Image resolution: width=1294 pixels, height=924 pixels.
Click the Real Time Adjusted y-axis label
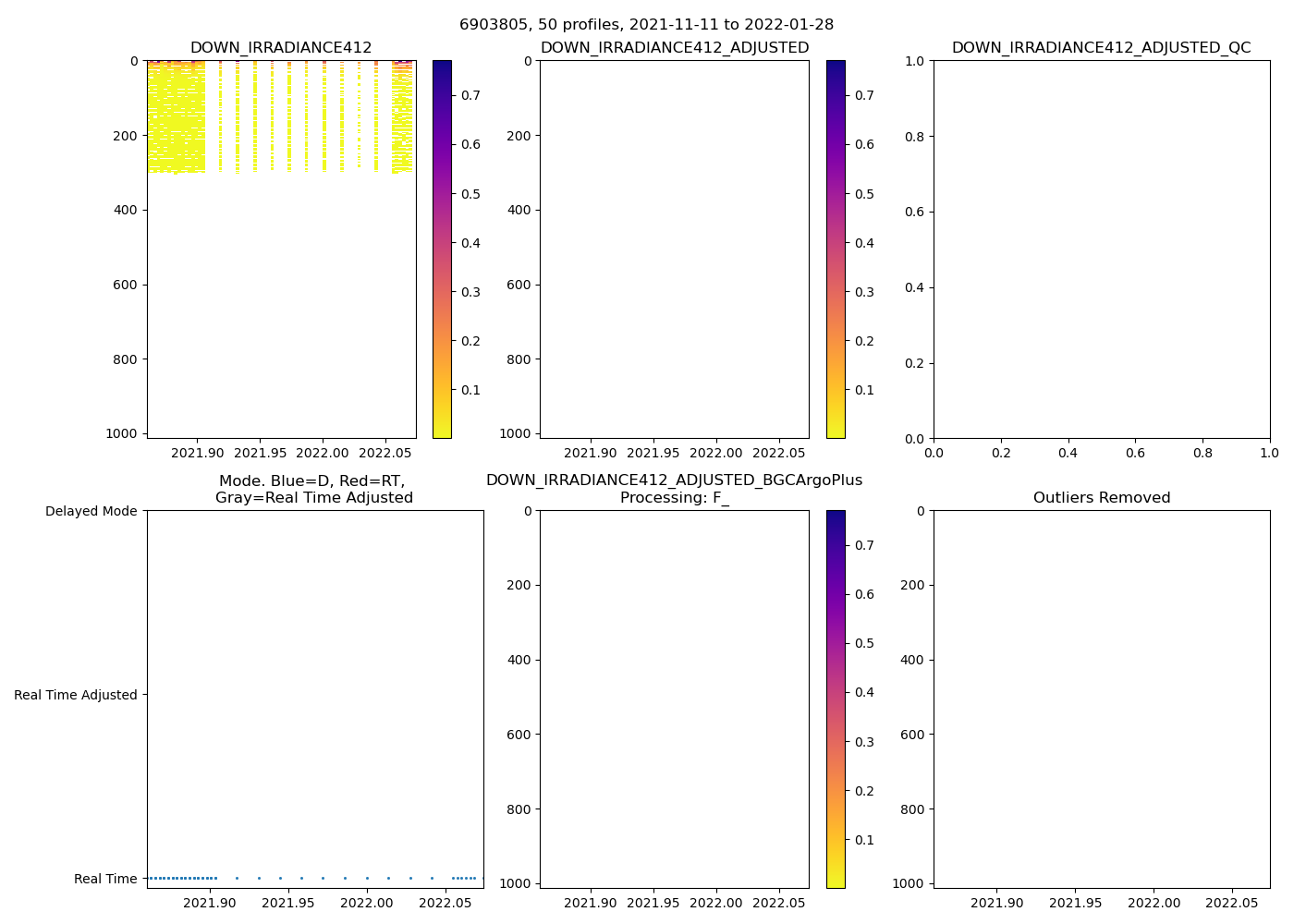pyautogui.click(x=76, y=695)
